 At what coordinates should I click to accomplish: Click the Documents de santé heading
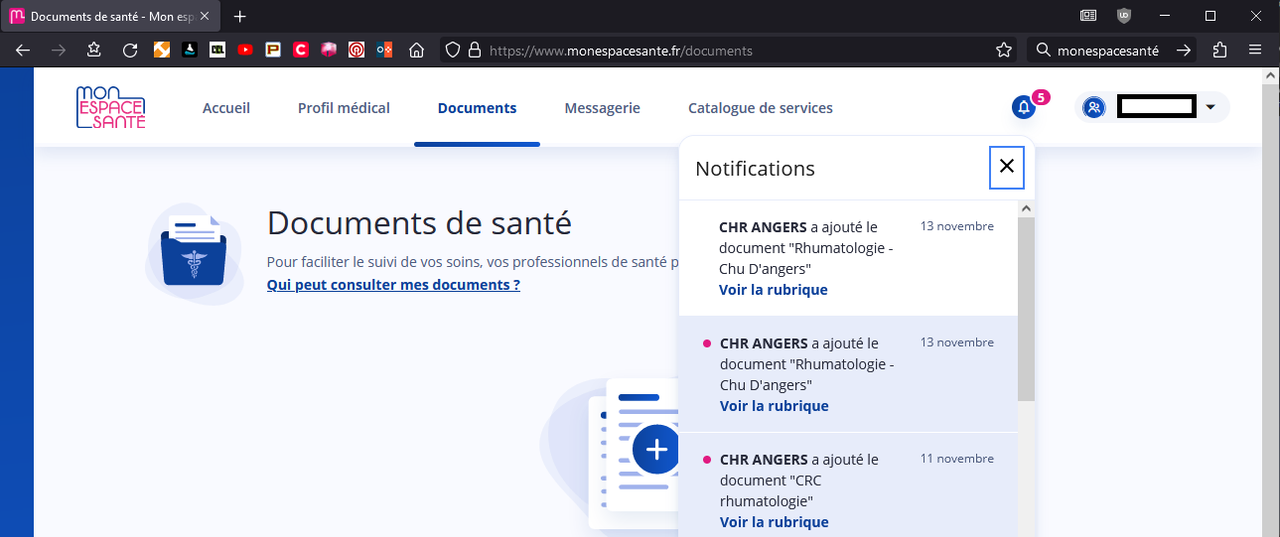click(x=419, y=222)
